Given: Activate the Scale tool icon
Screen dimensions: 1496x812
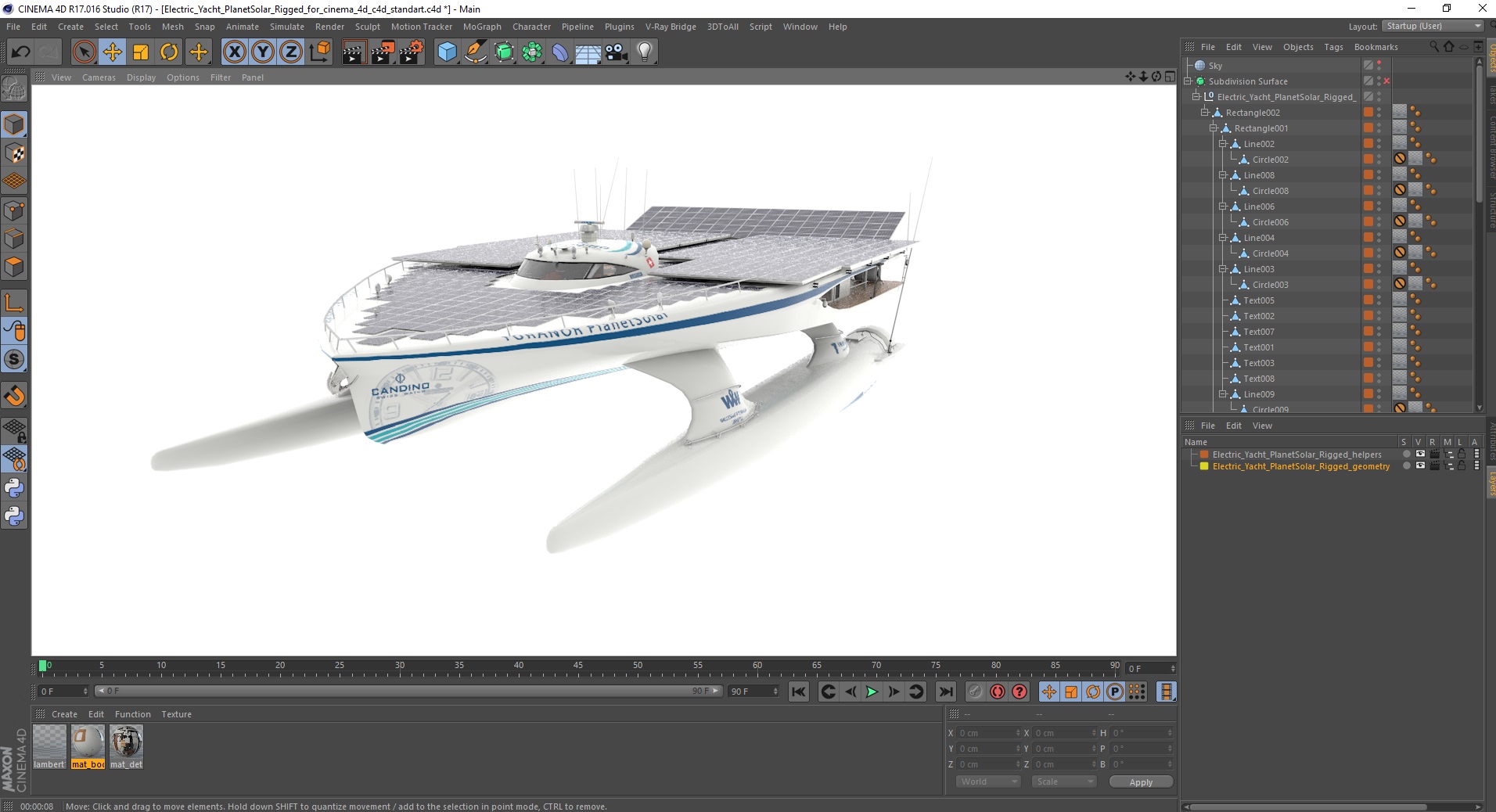Looking at the screenshot, I should [x=141, y=52].
